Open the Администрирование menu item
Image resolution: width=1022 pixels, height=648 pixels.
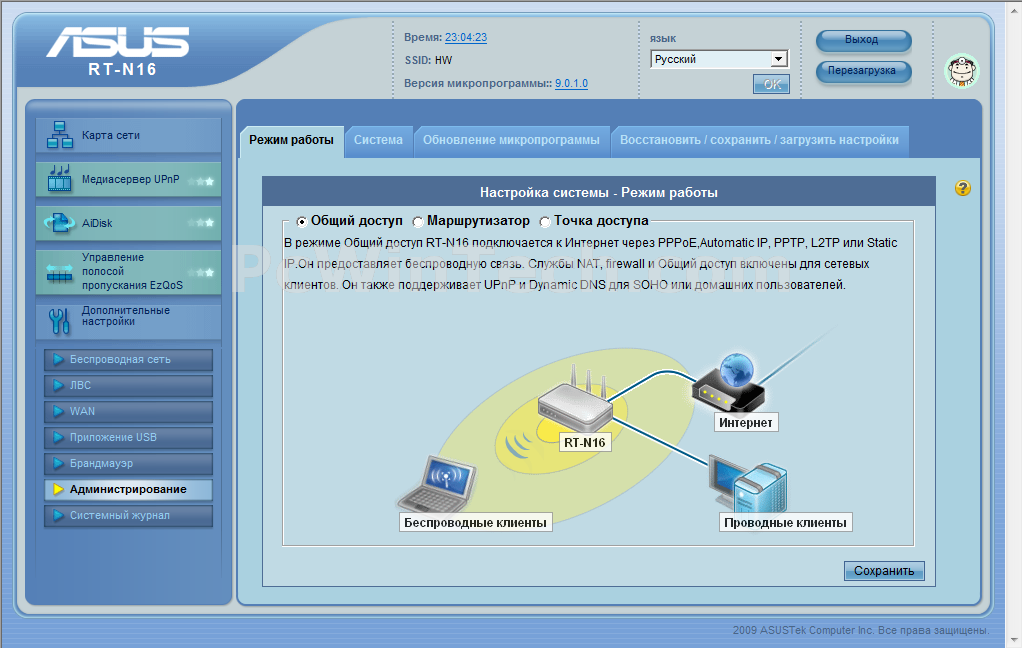128,490
